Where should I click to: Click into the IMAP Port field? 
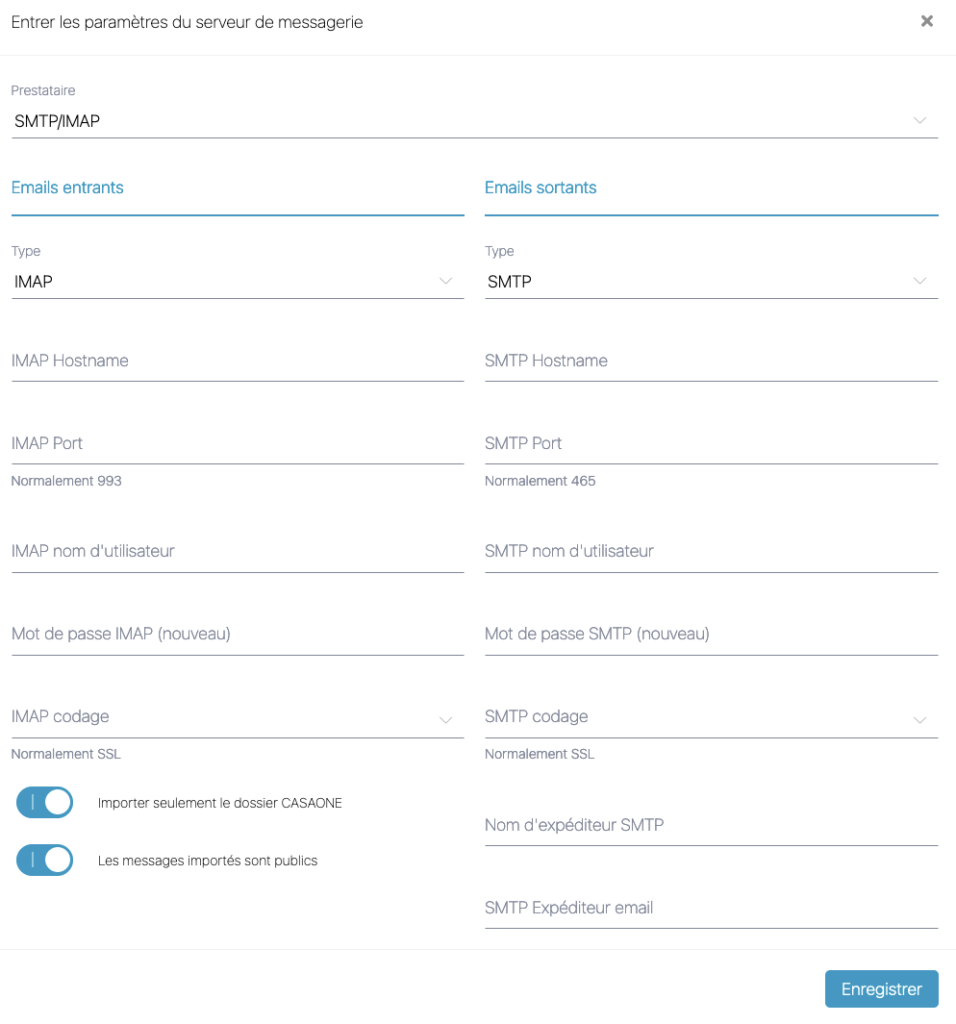pyautogui.click(x=237, y=444)
